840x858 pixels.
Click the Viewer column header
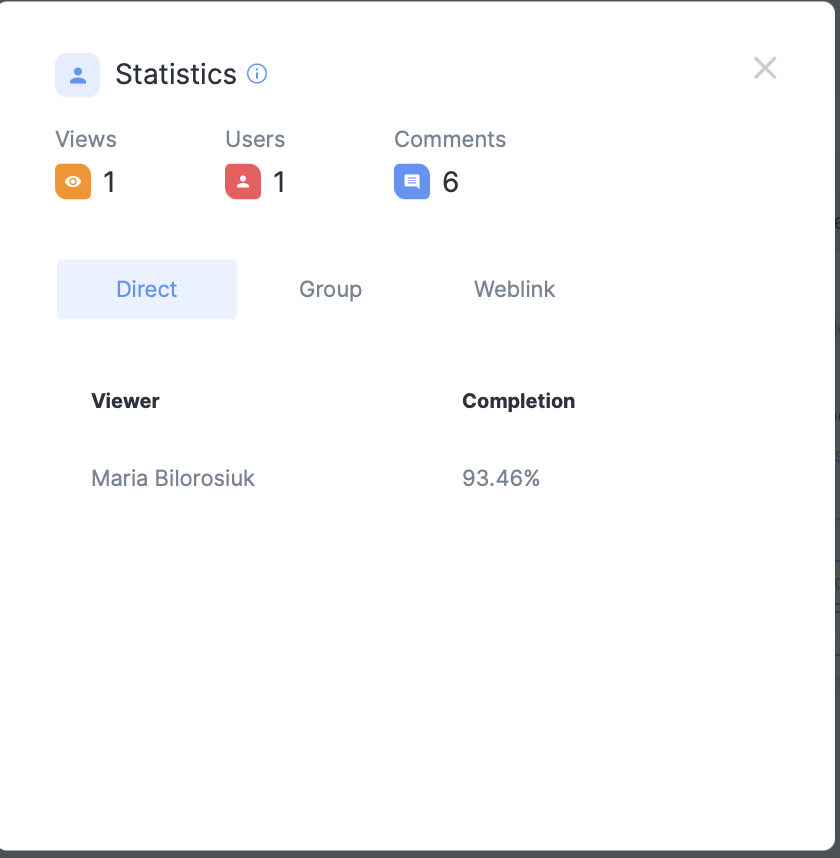[x=125, y=401]
